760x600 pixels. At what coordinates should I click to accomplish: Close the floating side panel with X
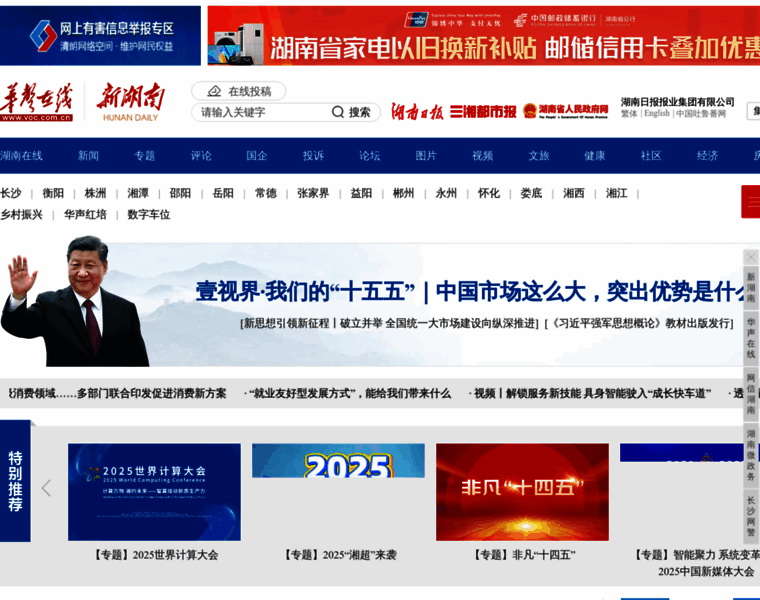(x=751, y=257)
